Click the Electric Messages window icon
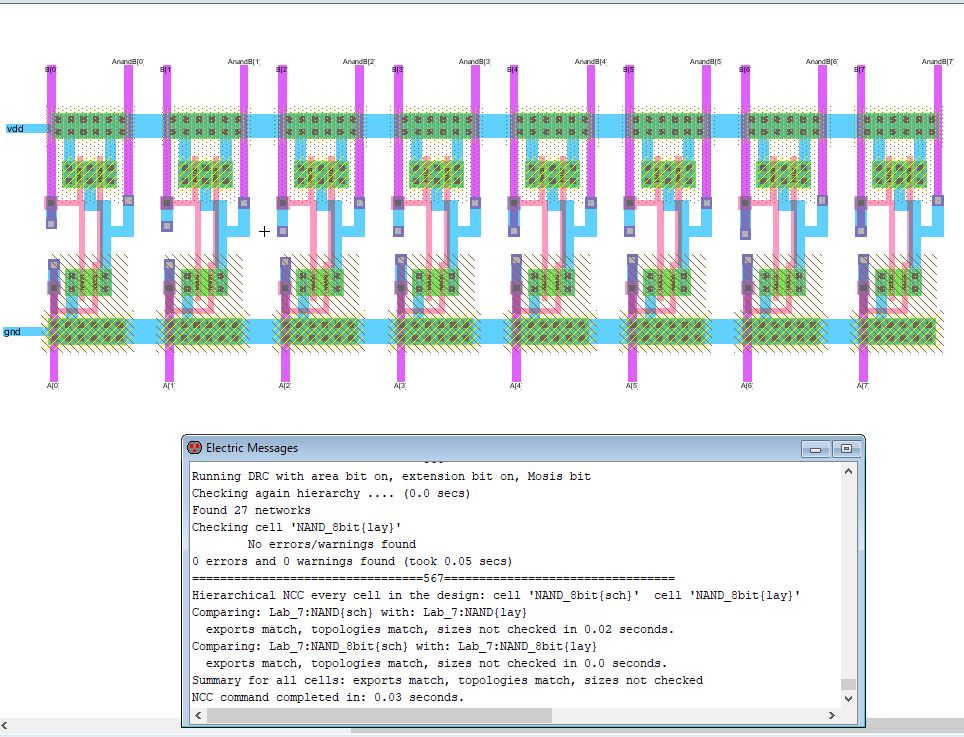Screen dimensions: 964x737 pos(194,448)
